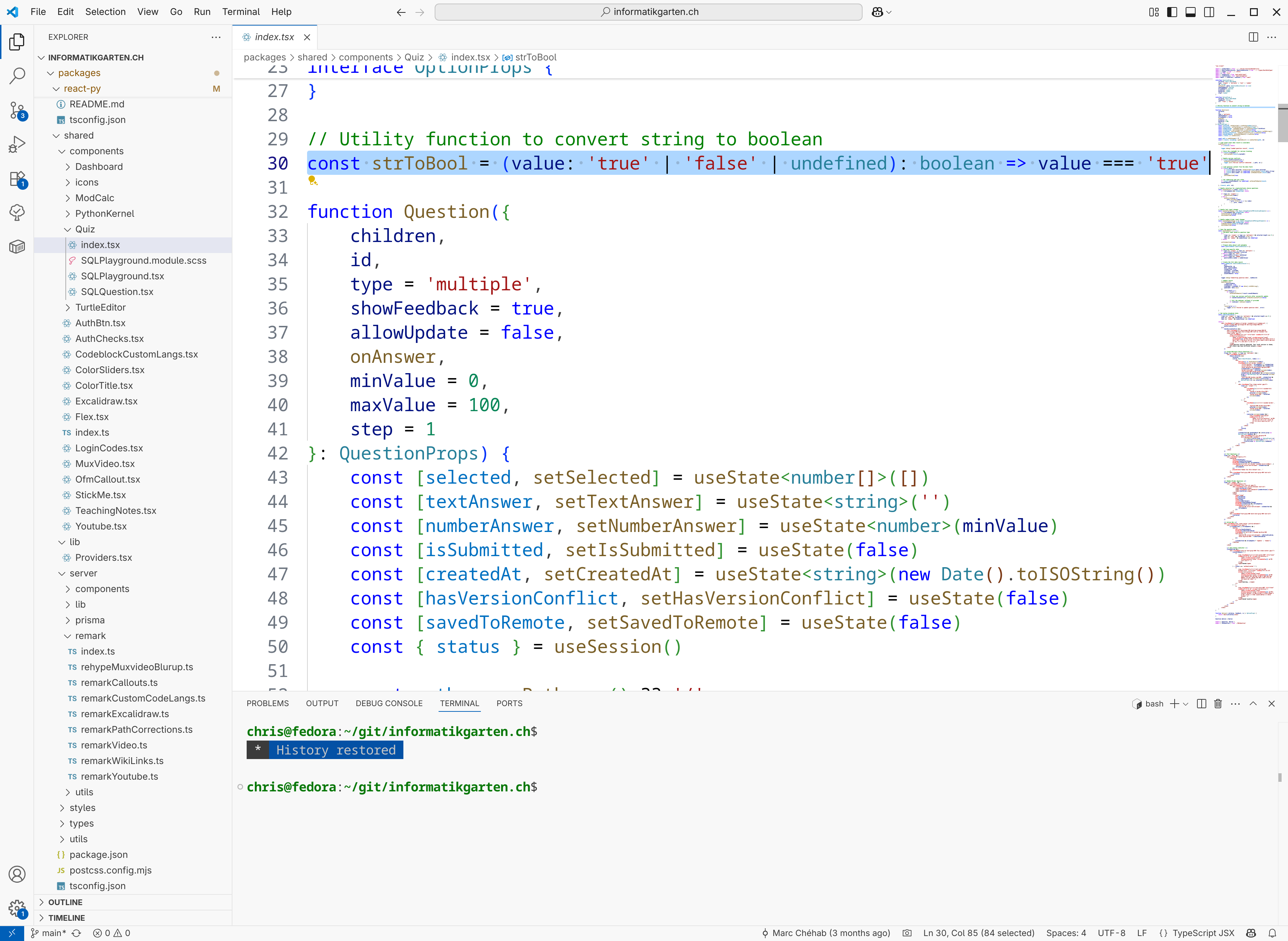Expand the OUTLINE section
Screen dimensions: 1288x941
tap(65, 902)
